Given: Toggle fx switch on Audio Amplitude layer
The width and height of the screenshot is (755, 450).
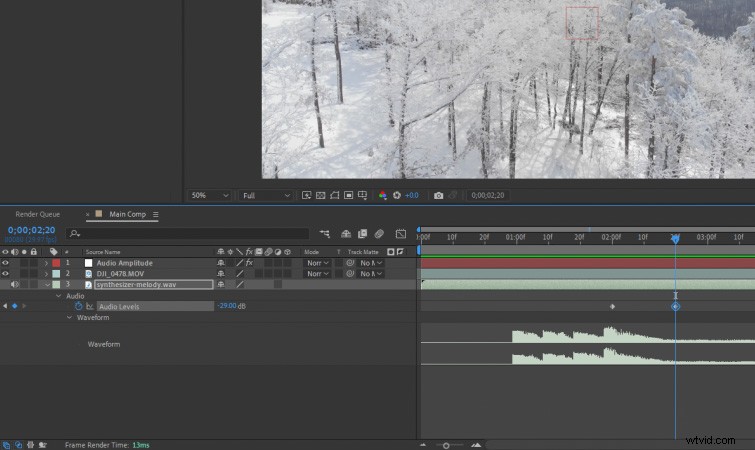Looking at the screenshot, I should pyautogui.click(x=249, y=263).
